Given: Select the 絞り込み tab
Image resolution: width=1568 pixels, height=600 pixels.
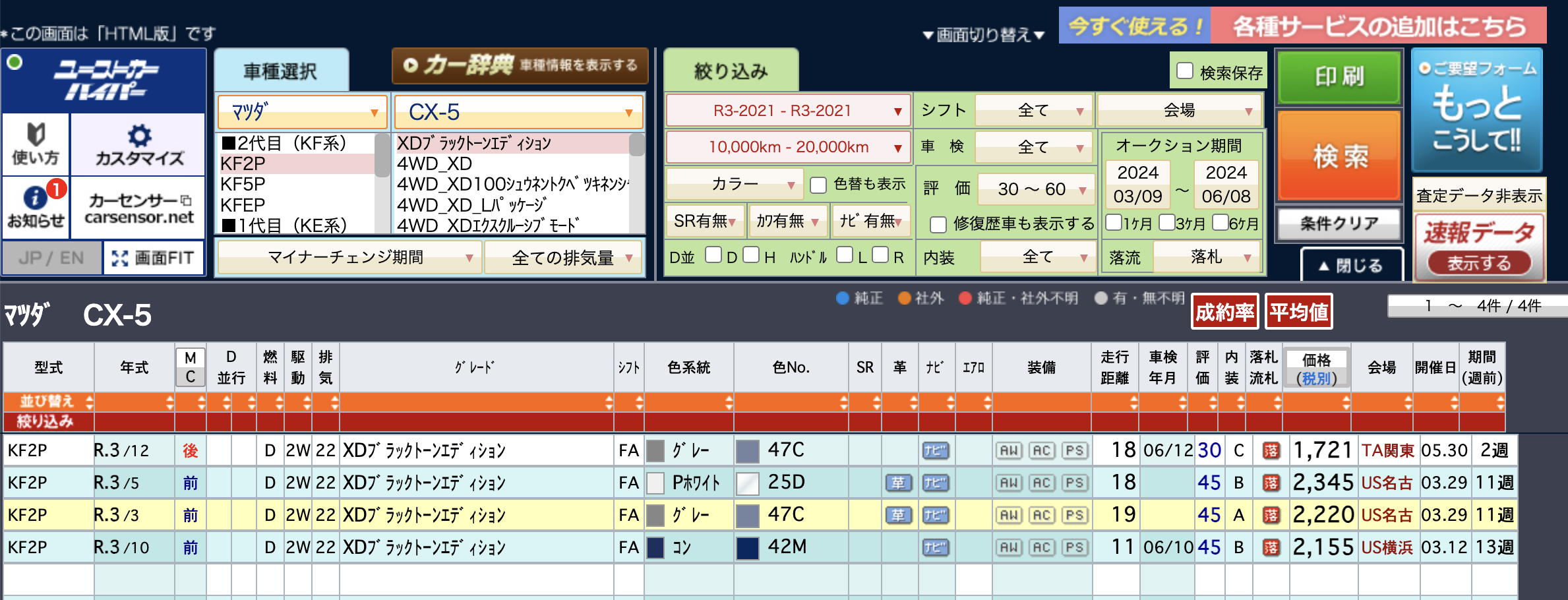Looking at the screenshot, I should coord(731,71).
